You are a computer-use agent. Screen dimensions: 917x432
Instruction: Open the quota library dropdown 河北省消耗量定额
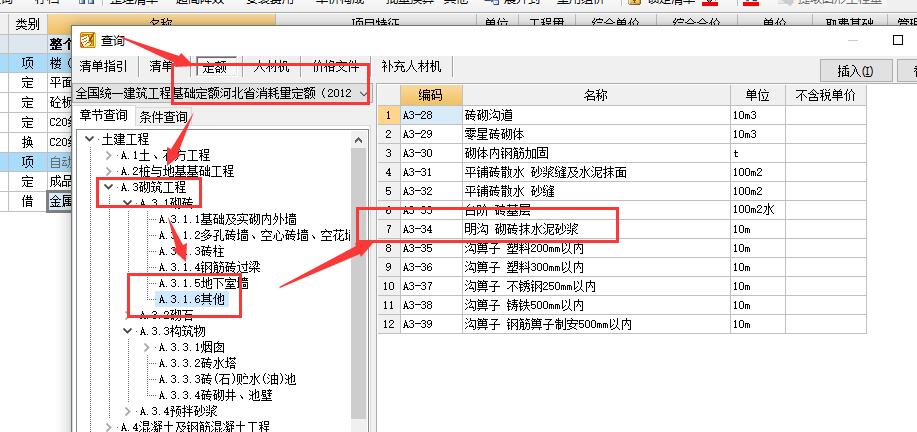tap(222, 93)
